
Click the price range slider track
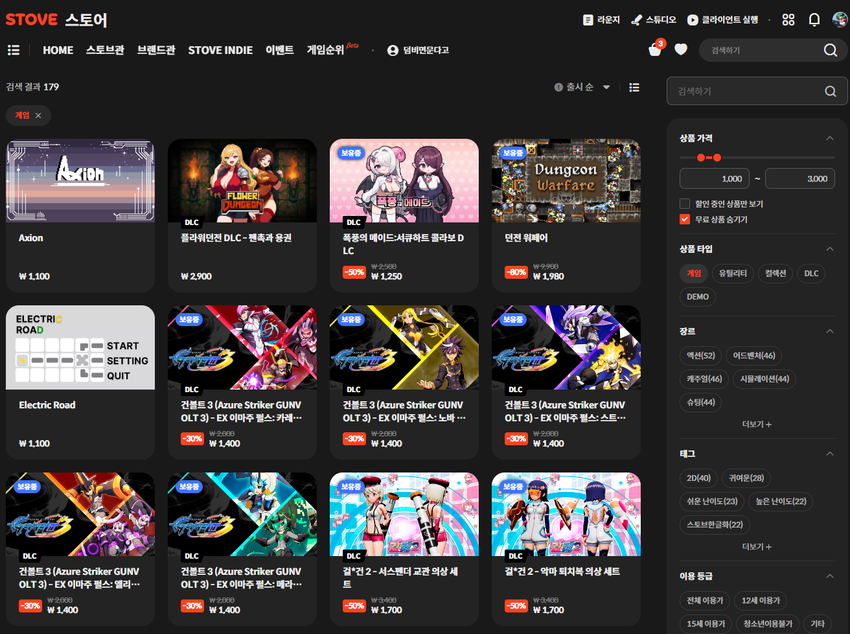tap(757, 158)
